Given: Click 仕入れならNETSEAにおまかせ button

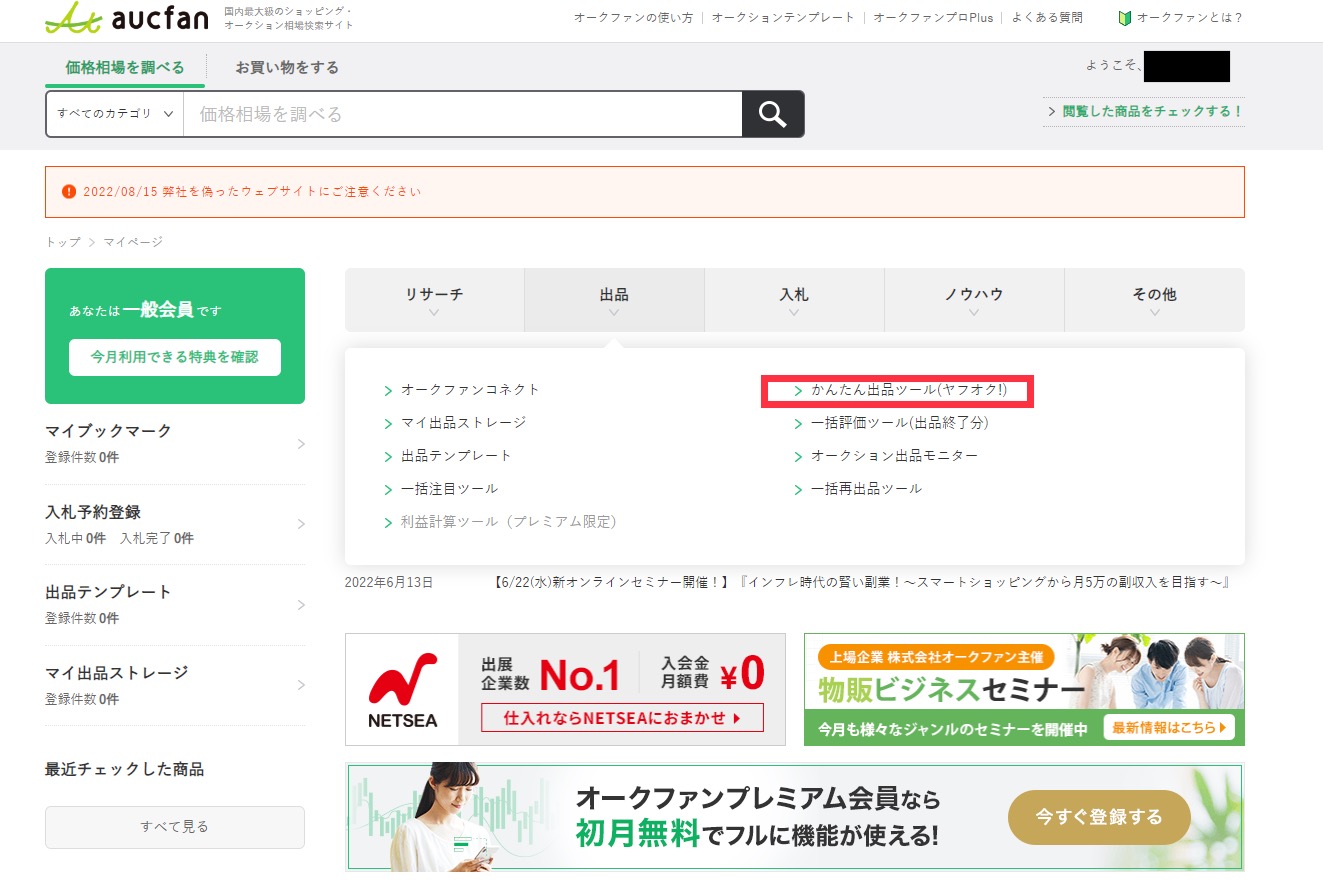Looking at the screenshot, I should click(621, 718).
